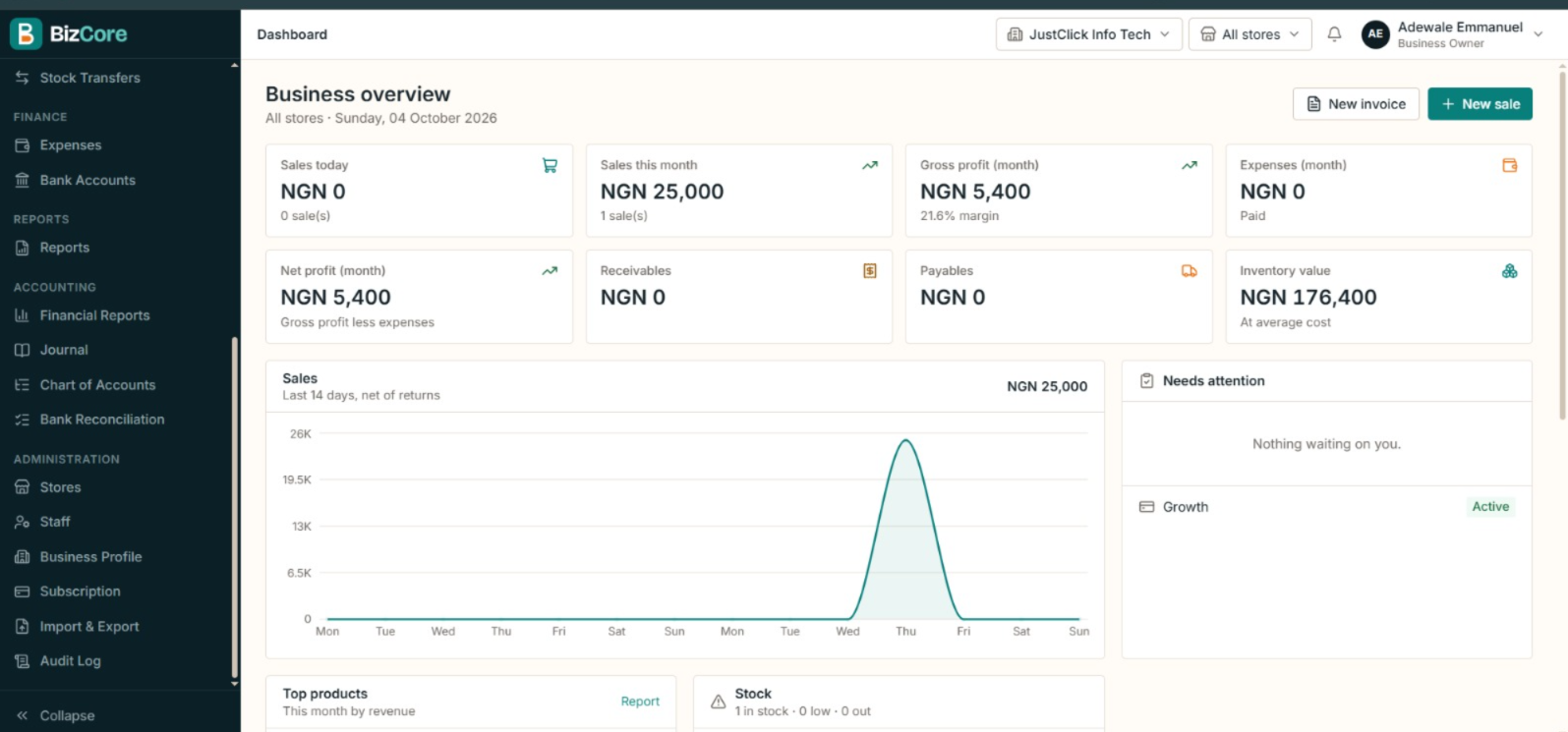Click the Gross profit trend icon
Image resolution: width=1568 pixels, height=732 pixels.
point(1190,165)
